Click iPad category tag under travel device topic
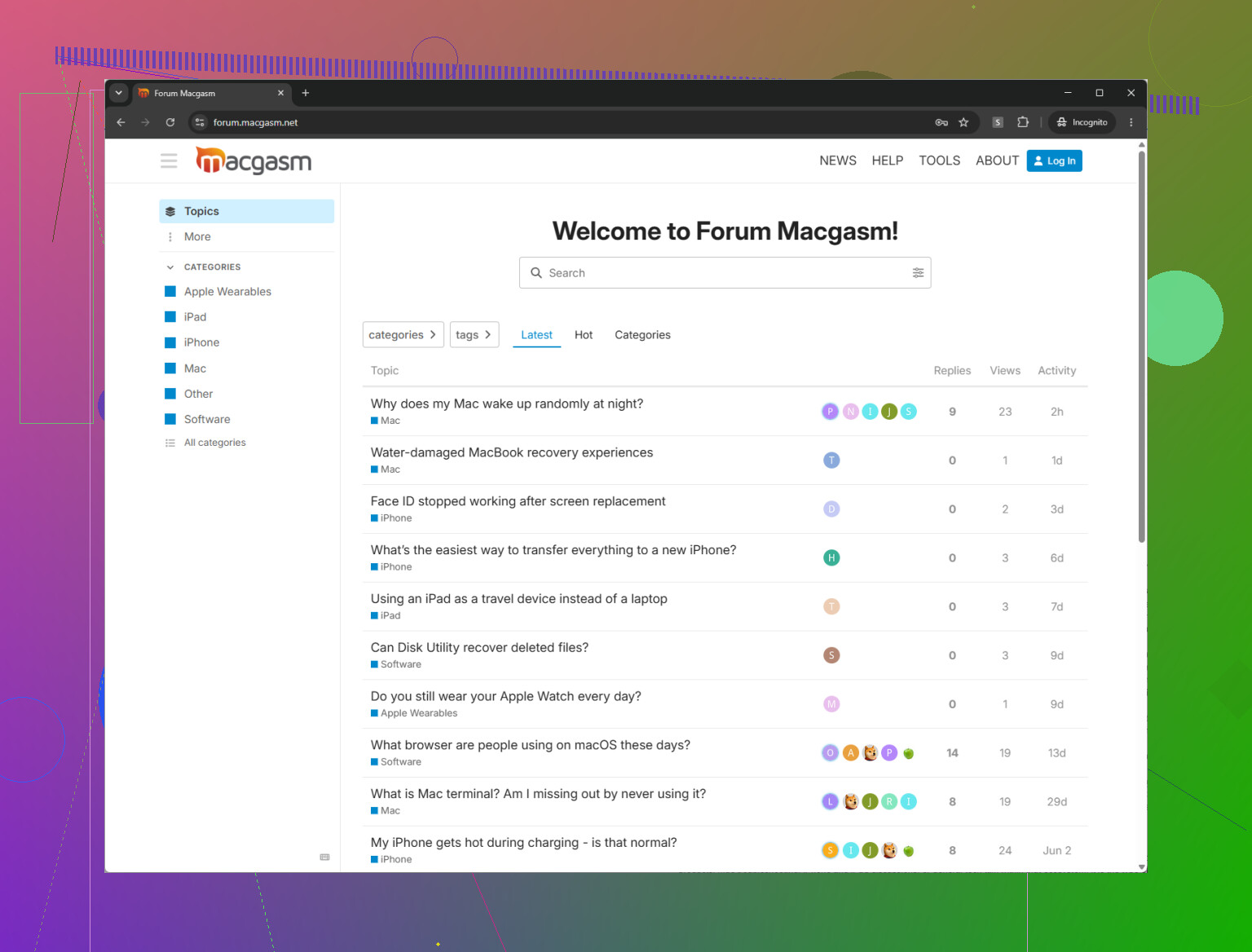1252x952 pixels. (386, 615)
